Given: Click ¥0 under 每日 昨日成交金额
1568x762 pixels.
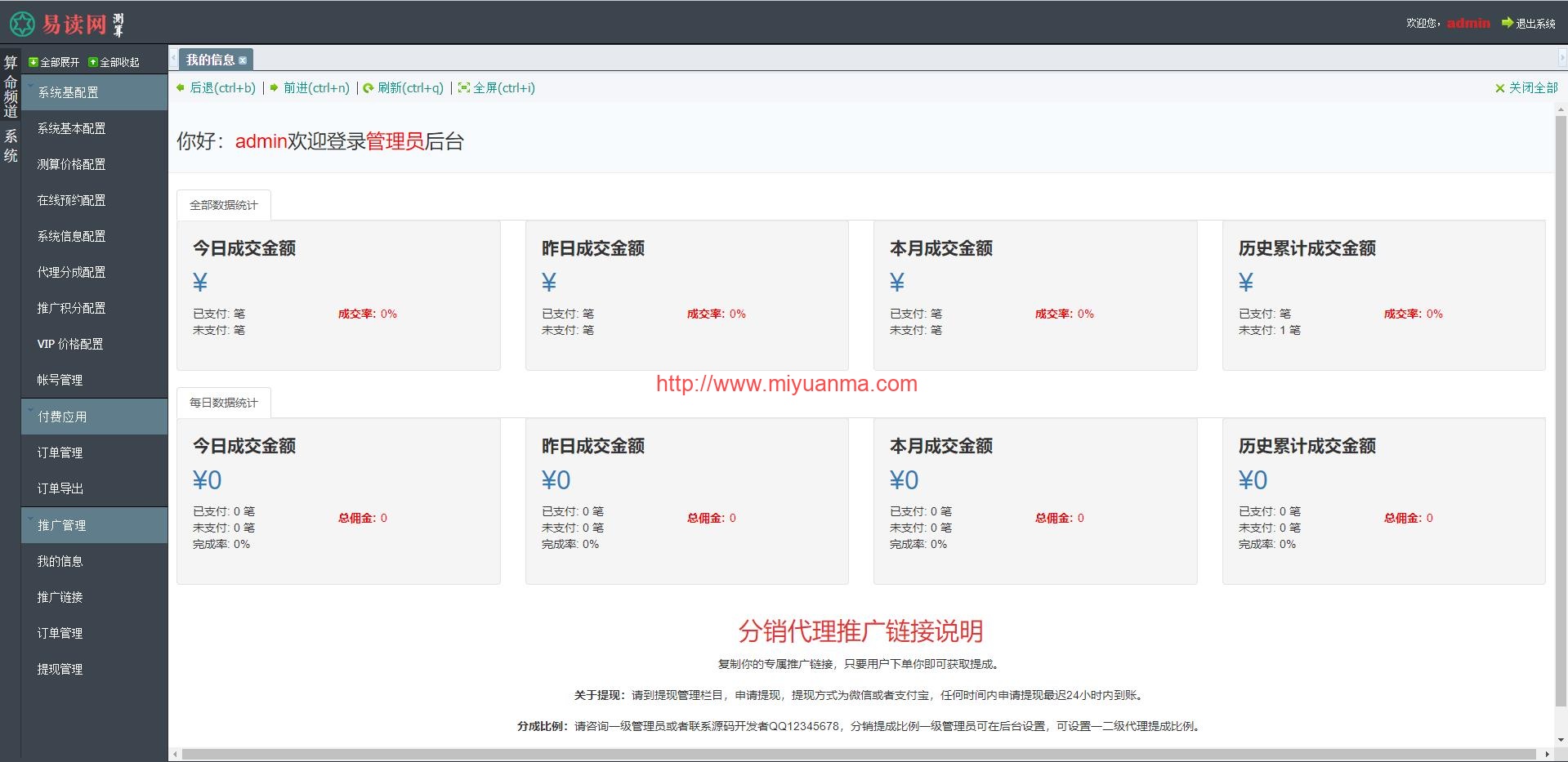Looking at the screenshot, I should (x=556, y=480).
